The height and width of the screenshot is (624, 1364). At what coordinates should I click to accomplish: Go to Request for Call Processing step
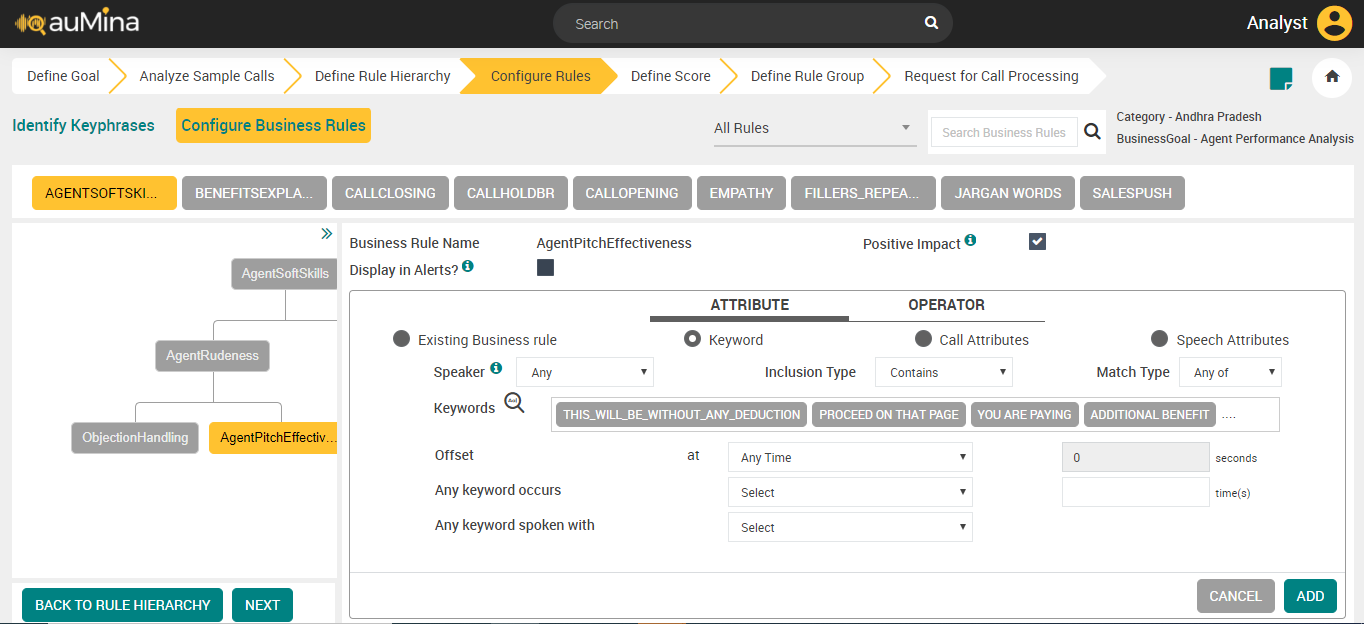tap(991, 76)
